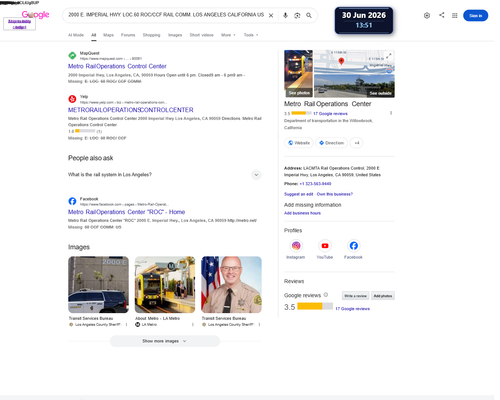Click the date and time overlay widget
This screenshot has height=400, width=500.
364,20
